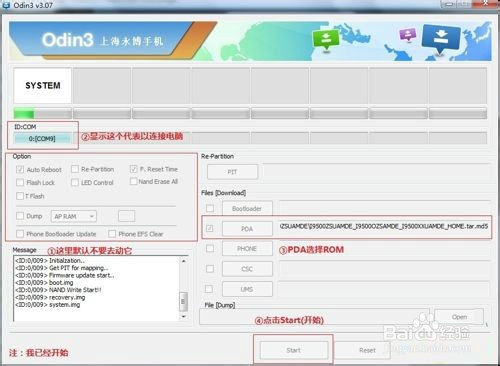Click the UMS file button
This screenshot has width=500, height=366.
point(247,289)
